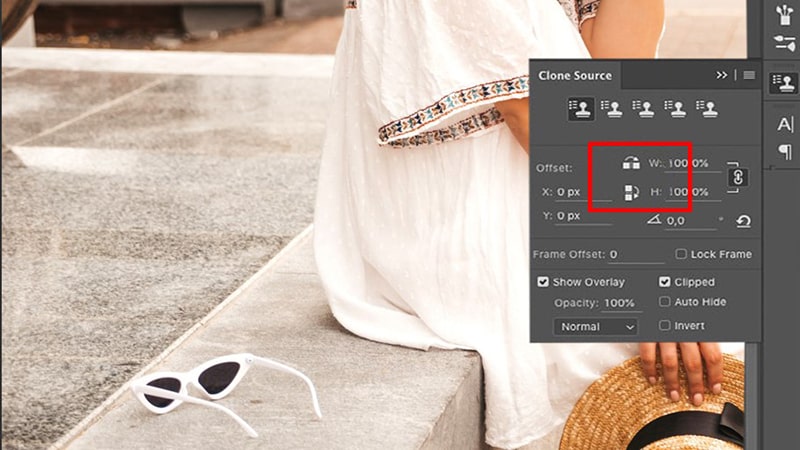Enable the Auto Hide checkbox

click(665, 302)
